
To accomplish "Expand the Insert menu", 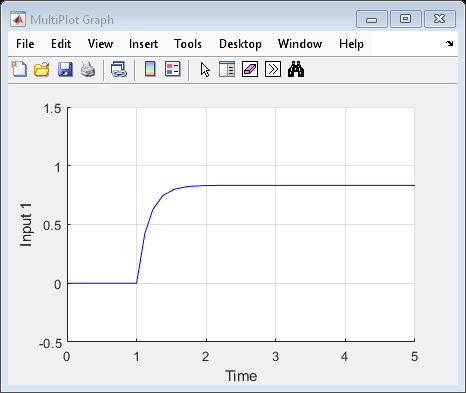I will [x=143, y=44].
